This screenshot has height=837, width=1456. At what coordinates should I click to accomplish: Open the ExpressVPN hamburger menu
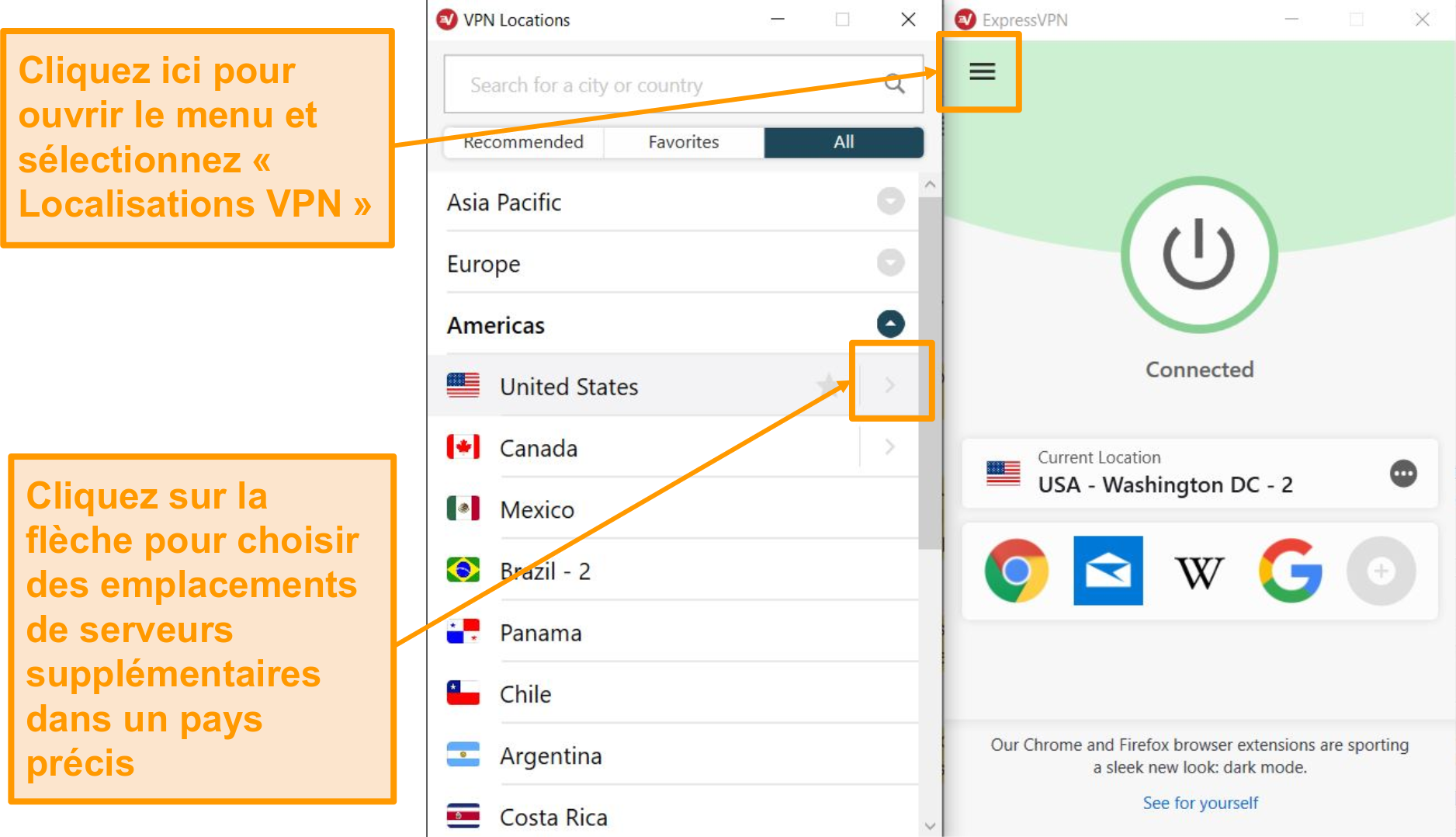coord(982,71)
